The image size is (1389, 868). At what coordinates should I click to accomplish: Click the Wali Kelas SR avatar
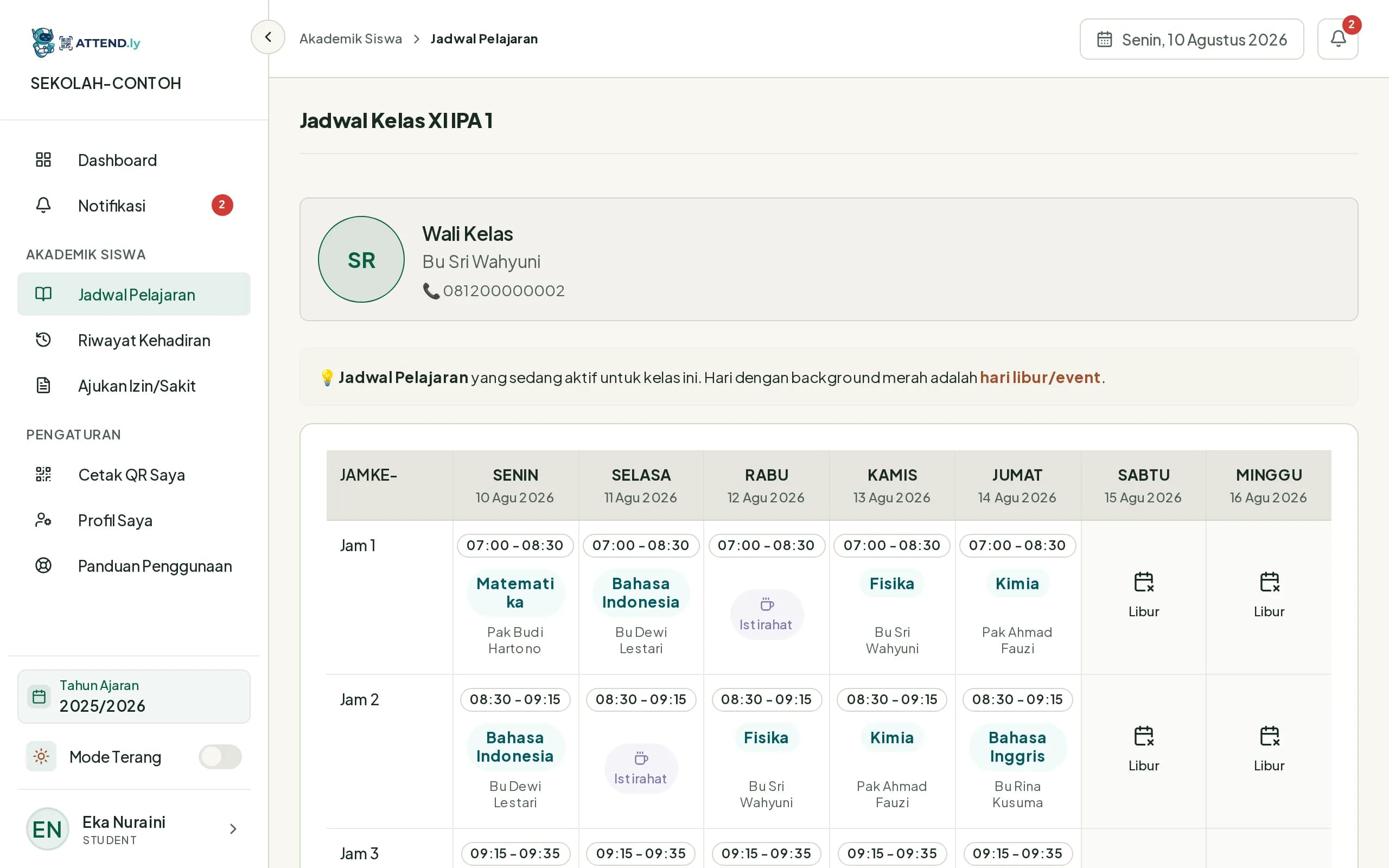(361, 259)
